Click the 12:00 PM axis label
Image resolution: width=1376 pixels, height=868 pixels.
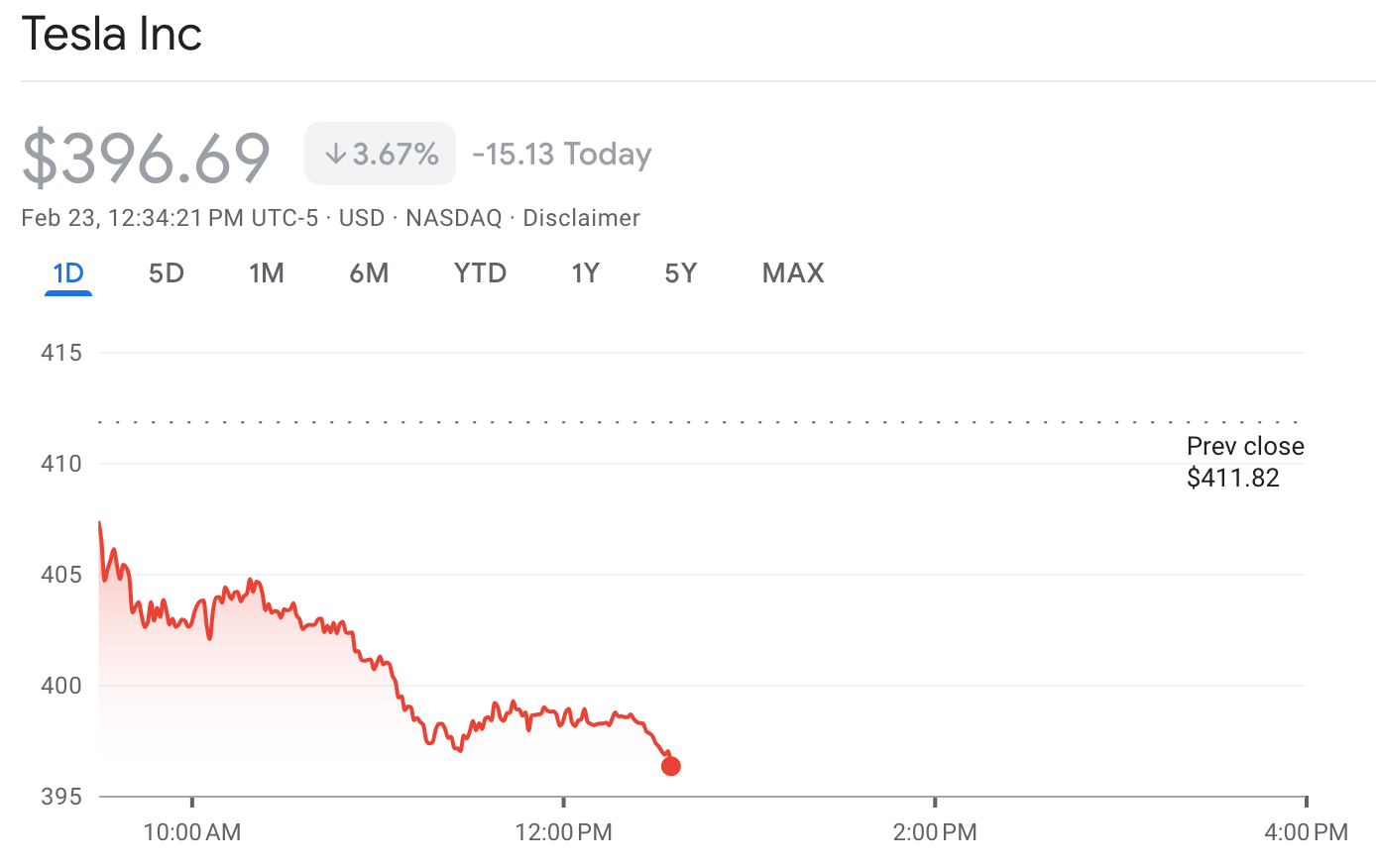[x=563, y=832]
